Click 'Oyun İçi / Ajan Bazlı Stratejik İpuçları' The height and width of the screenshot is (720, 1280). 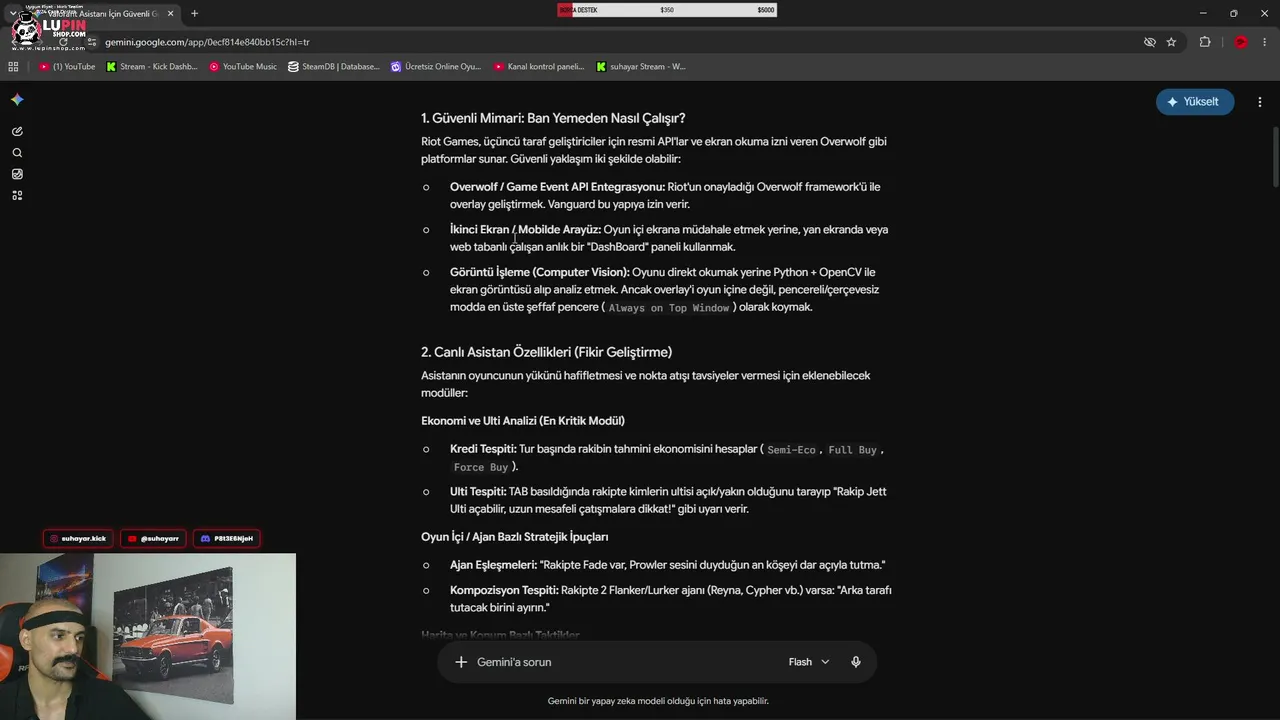point(514,537)
